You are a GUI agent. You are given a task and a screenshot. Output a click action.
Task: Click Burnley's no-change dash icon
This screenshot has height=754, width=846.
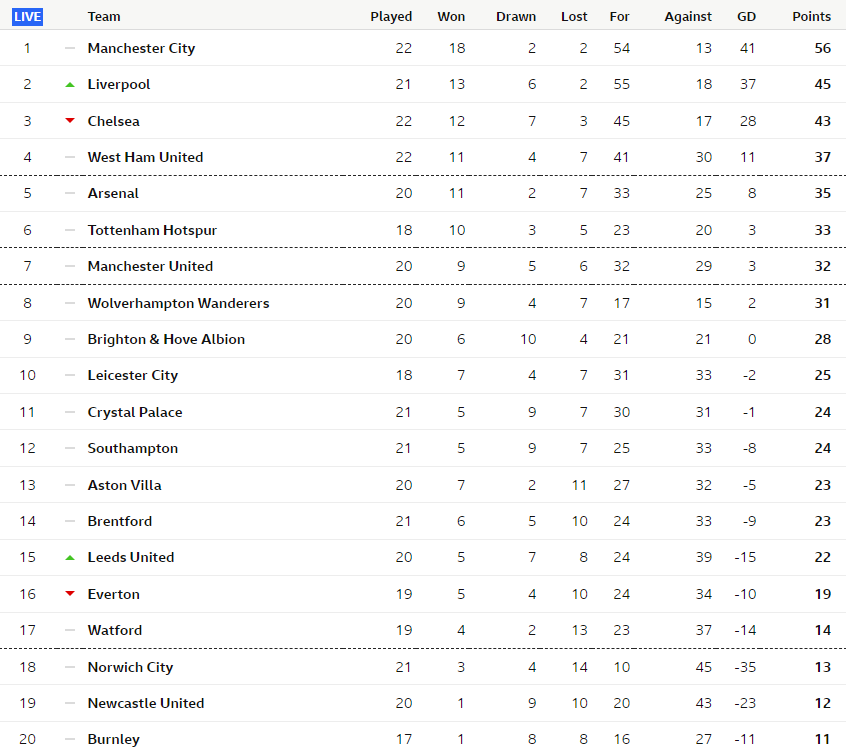pyautogui.click(x=70, y=739)
